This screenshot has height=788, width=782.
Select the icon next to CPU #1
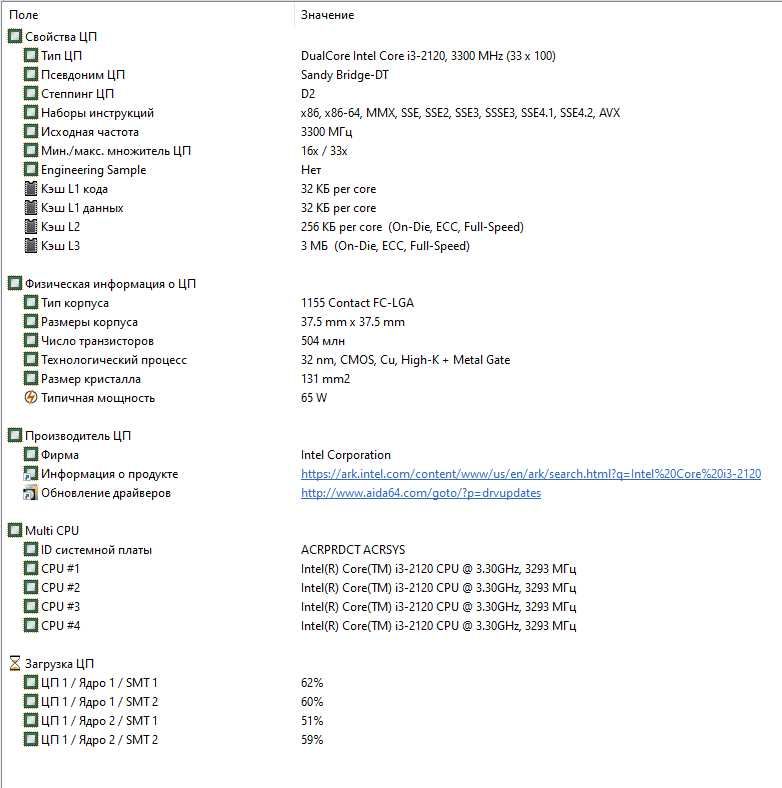(31, 568)
